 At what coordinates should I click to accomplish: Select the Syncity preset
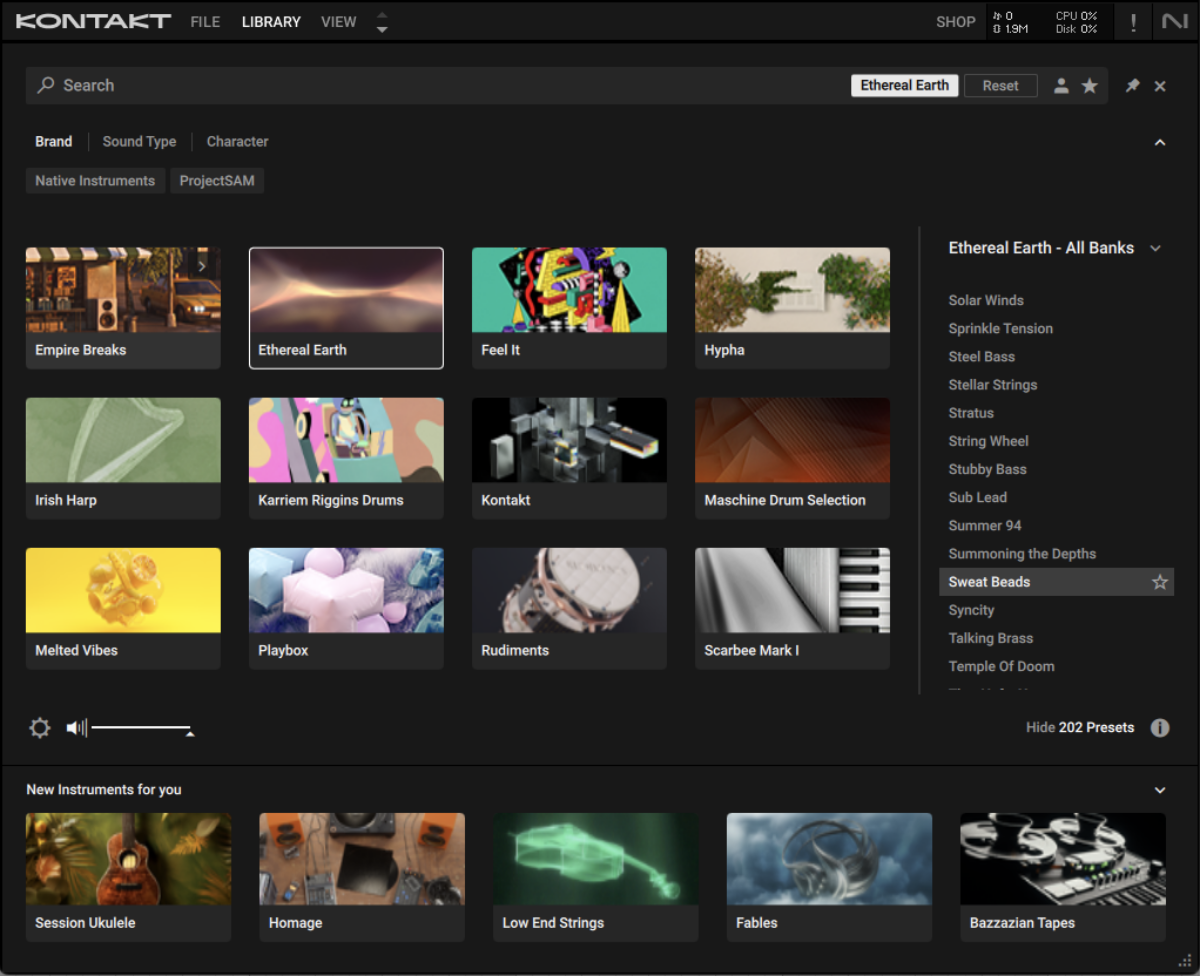(971, 610)
